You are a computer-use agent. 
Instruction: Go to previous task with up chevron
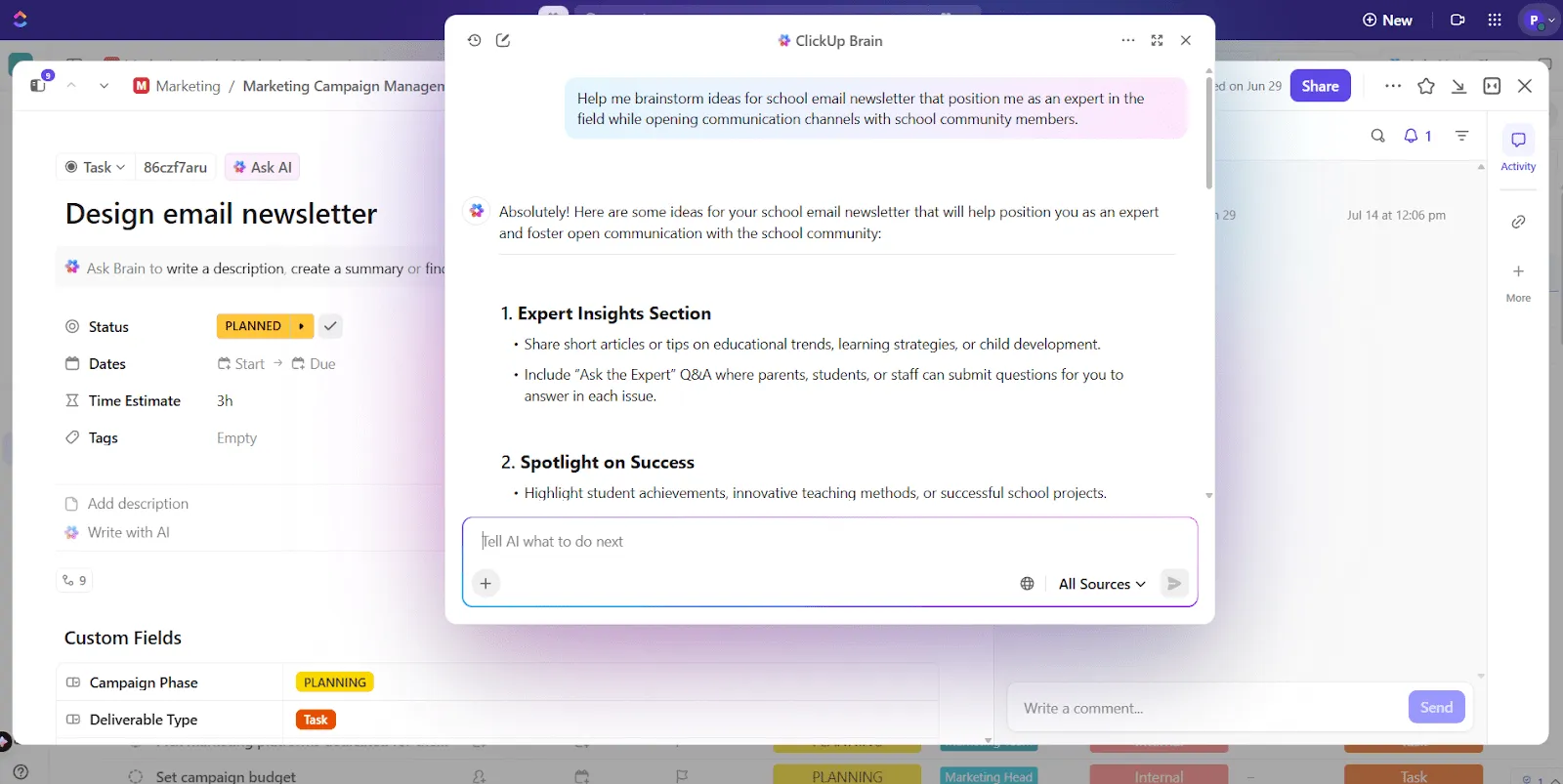point(71,85)
